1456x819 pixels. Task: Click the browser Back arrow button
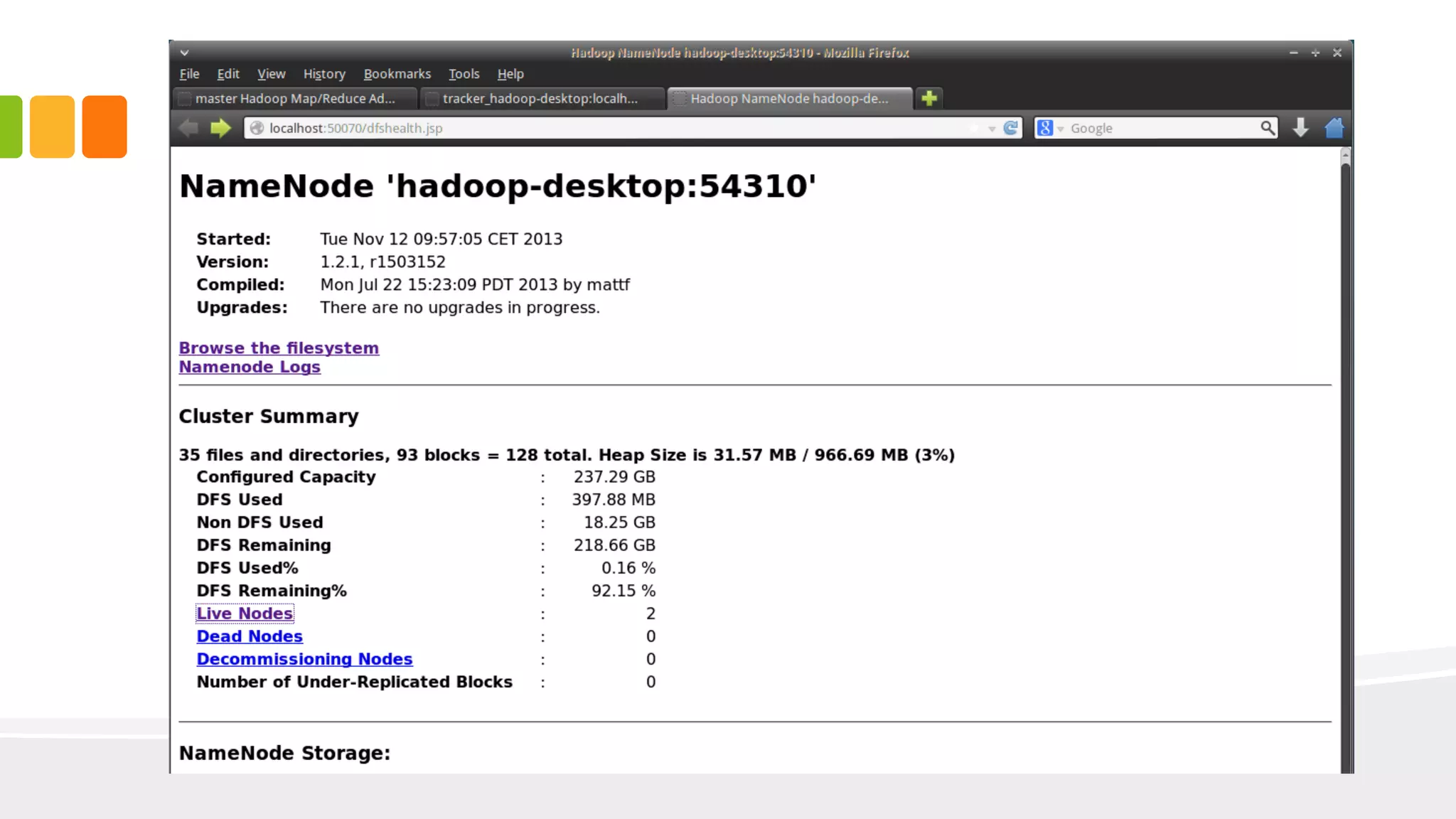pyautogui.click(x=188, y=128)
